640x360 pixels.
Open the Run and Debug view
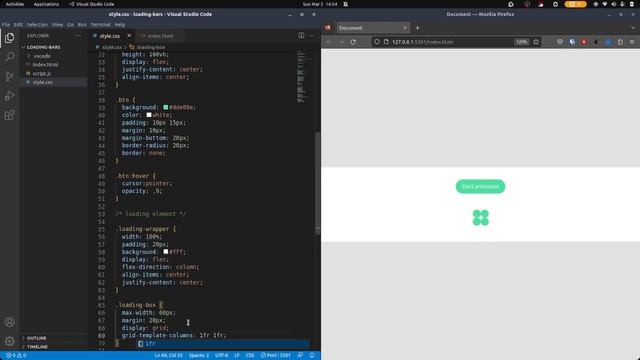click(9, 96)
